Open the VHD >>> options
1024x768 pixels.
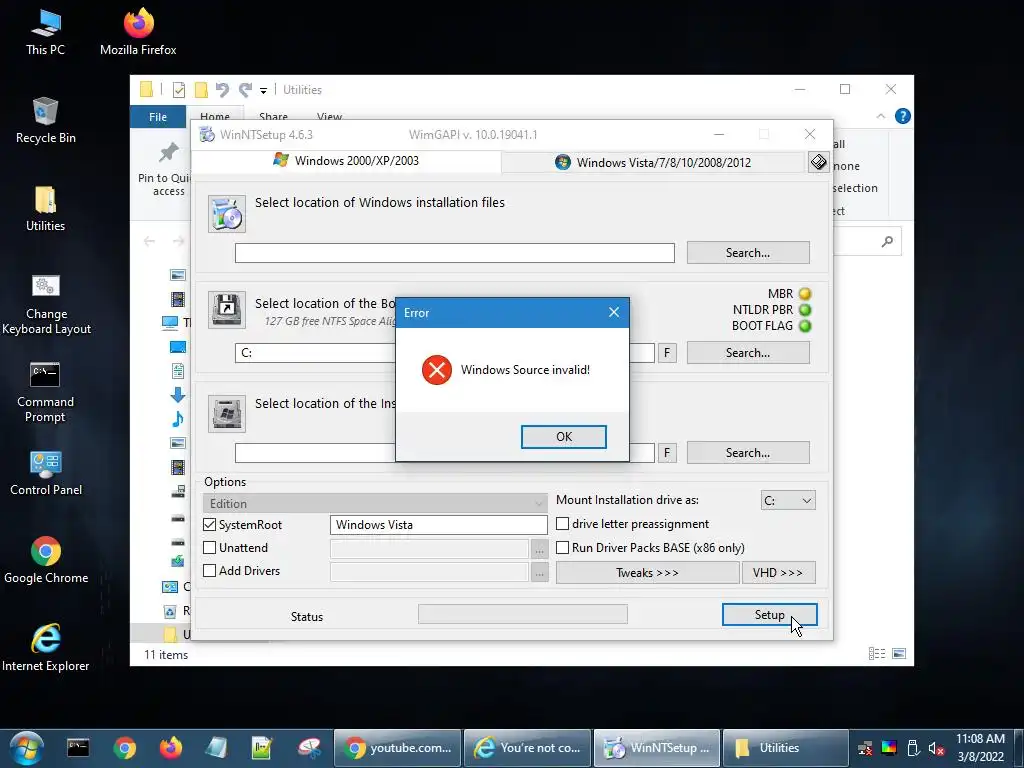point(778,573)
